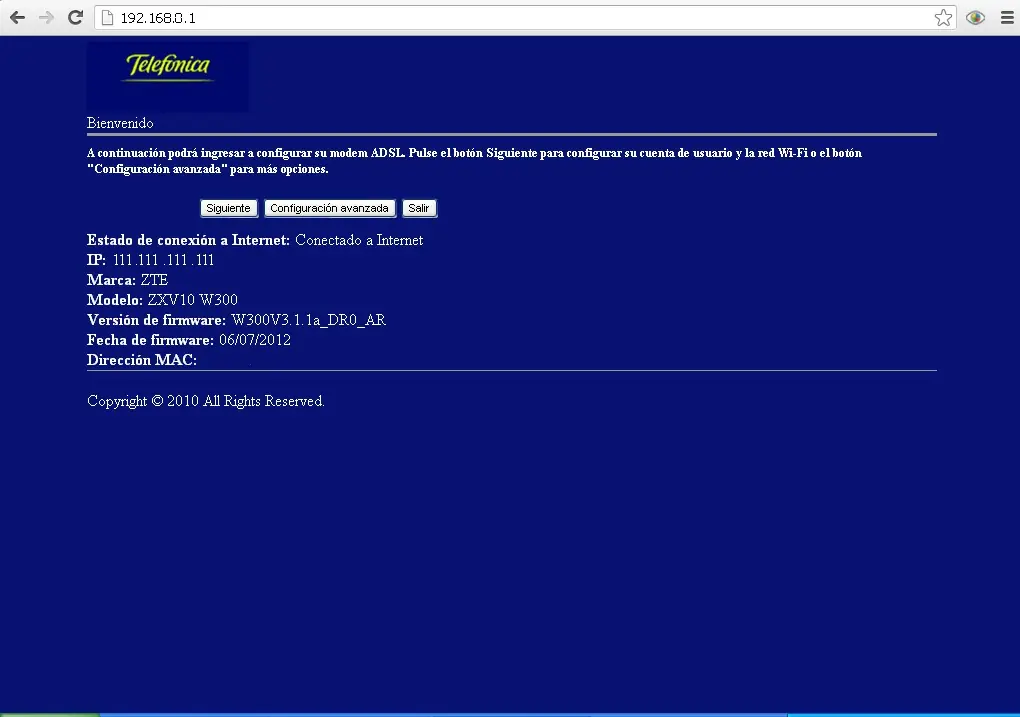This screenshot has width=1020, height=717.
Task: Click the firmware date 06/07/2012
Action: pyautogui.click(x=255, y=340)
